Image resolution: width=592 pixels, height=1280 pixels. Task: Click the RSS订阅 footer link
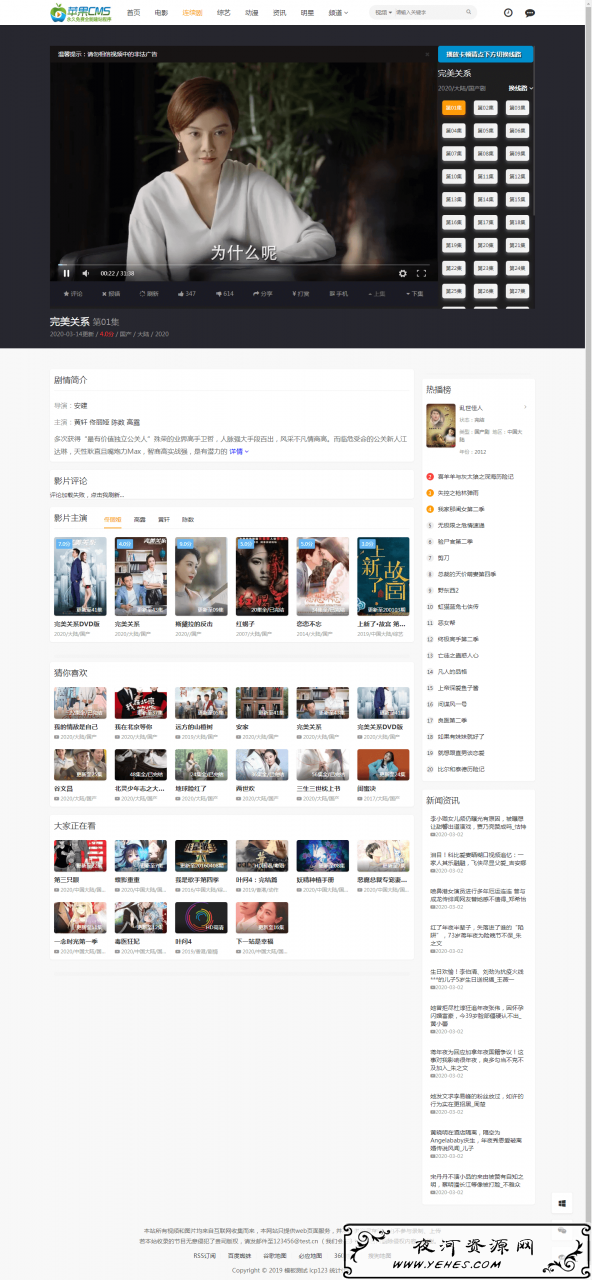(x=205, y=1255)
